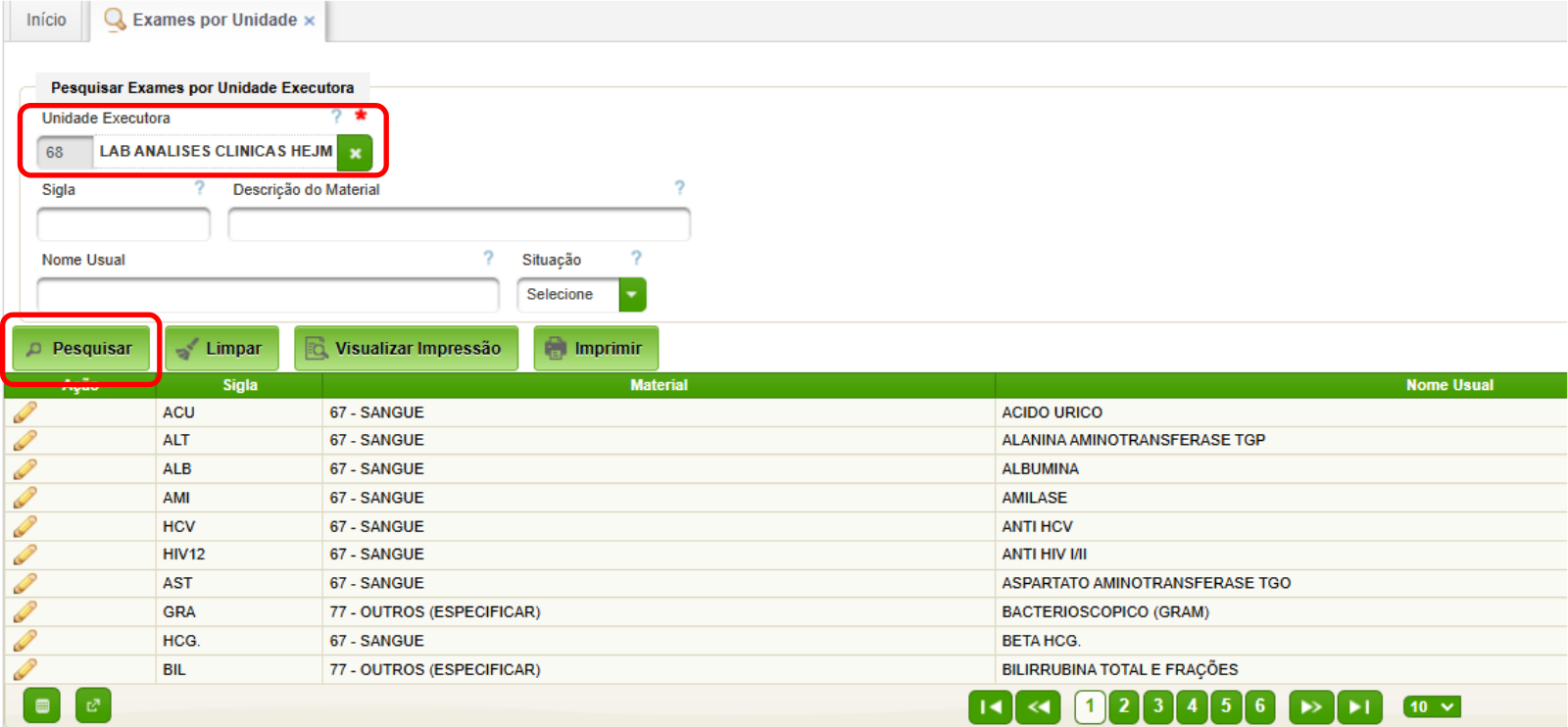This screenshot has width=1568, height=727.
Task: Change rows per page dropdown showing 10
Action: (x=1432, y=706)
